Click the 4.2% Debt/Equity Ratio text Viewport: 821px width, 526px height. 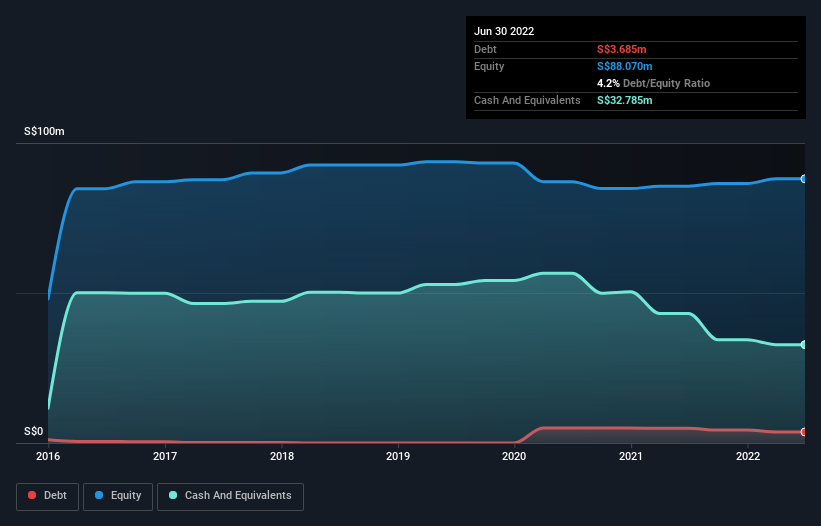coord(653,83)
